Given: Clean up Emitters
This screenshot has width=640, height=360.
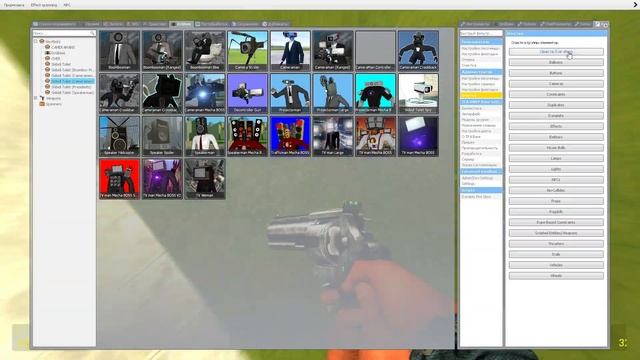Looking at the screenshot, I should click(x=556, y=137).
